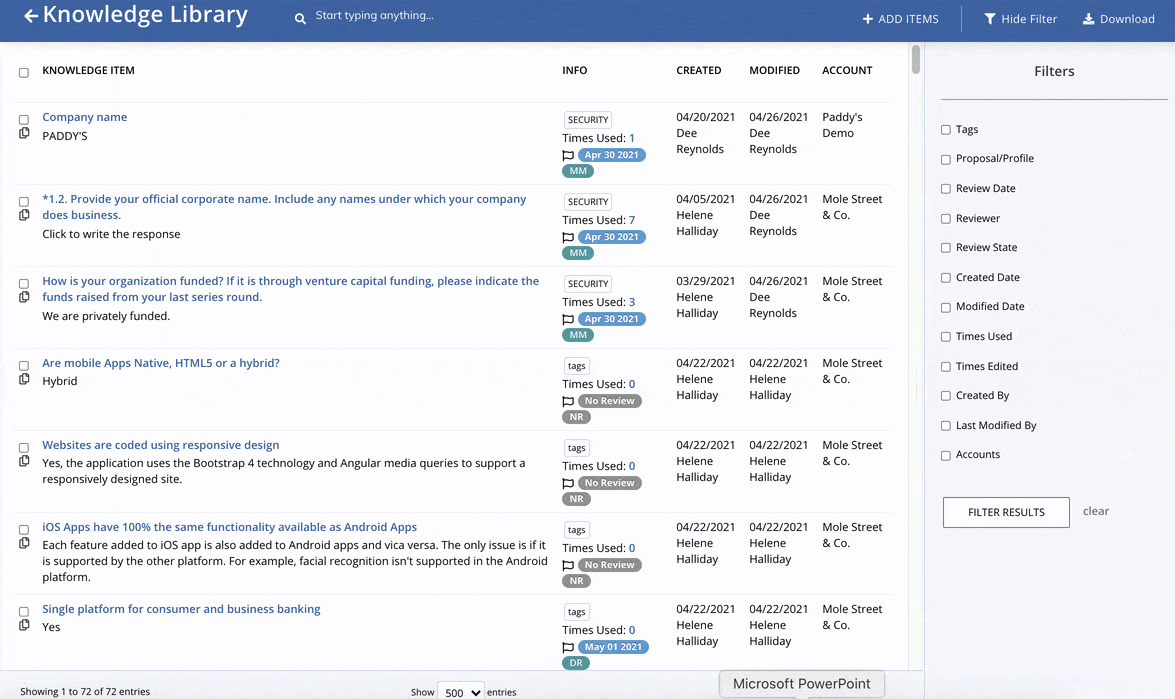
Task: Click copy icon for organization funded row
Action: click(x=24, y=297)
